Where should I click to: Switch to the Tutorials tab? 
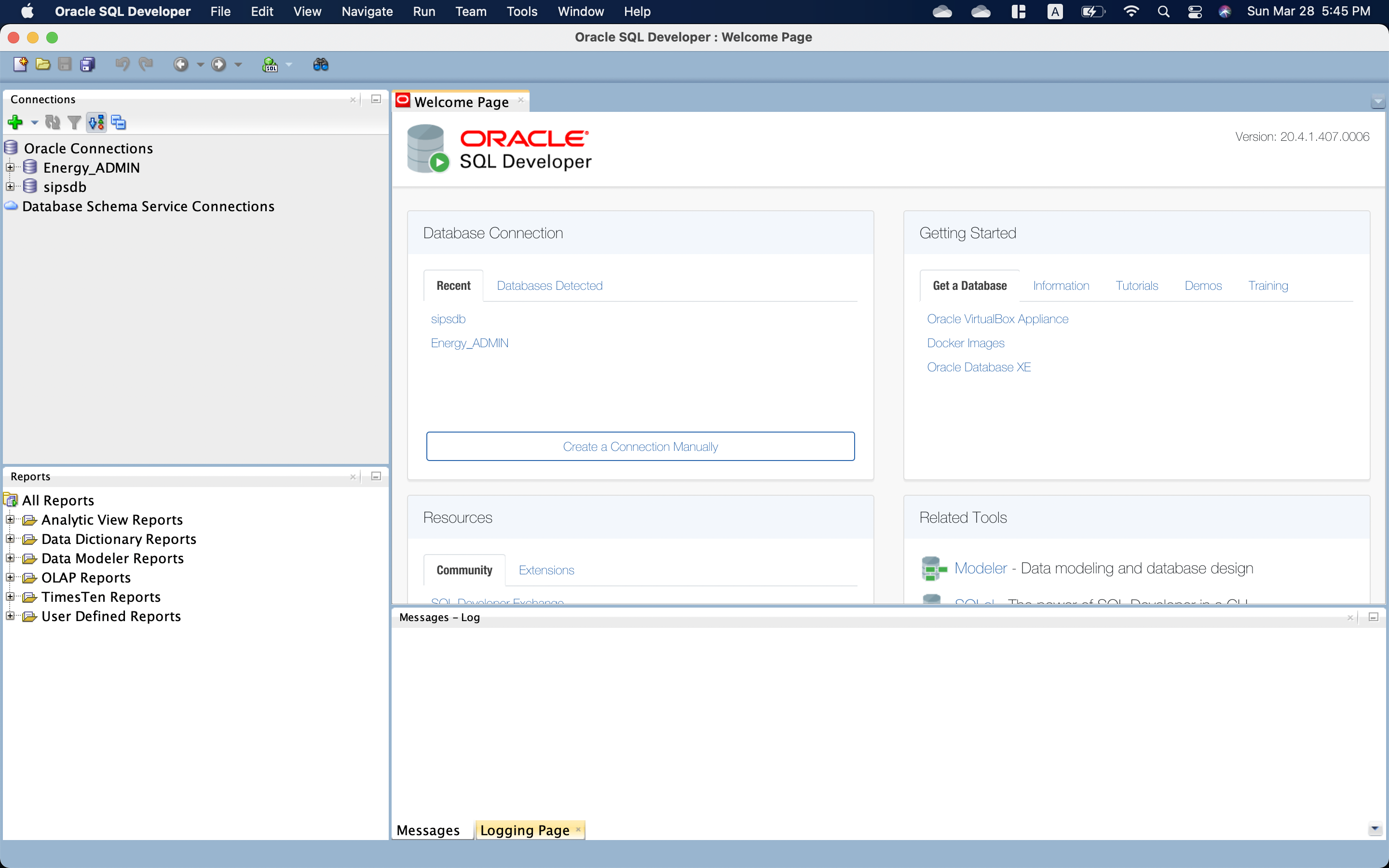[x=1136, y=285]
